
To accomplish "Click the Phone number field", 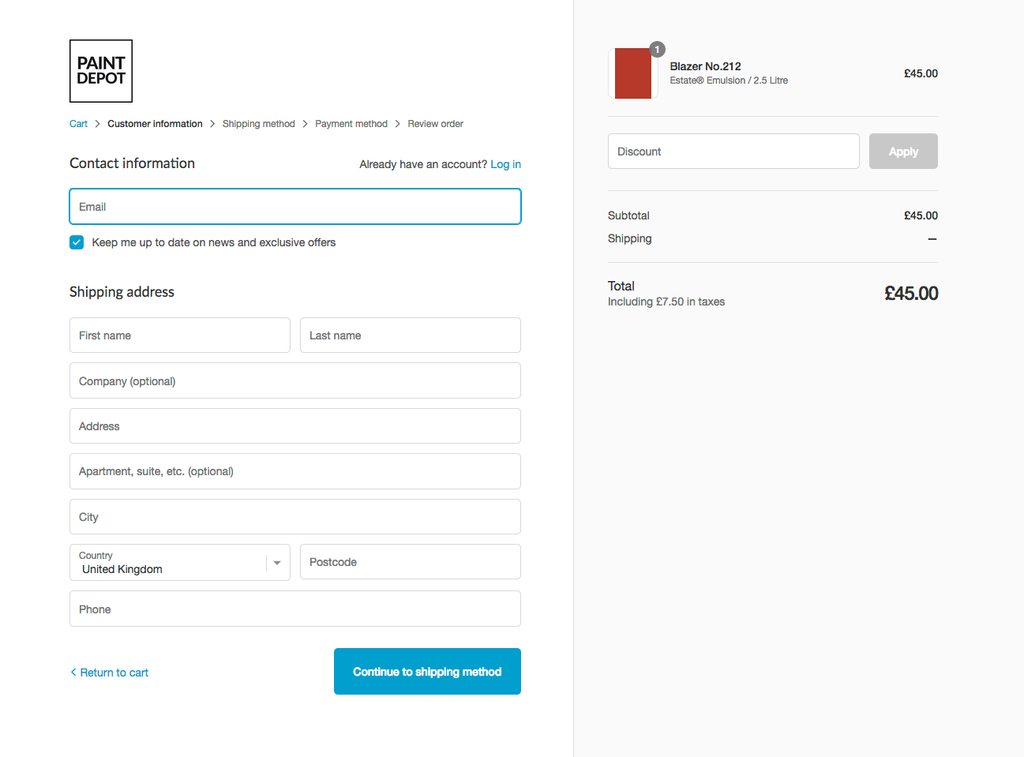I will pos(295,609).
